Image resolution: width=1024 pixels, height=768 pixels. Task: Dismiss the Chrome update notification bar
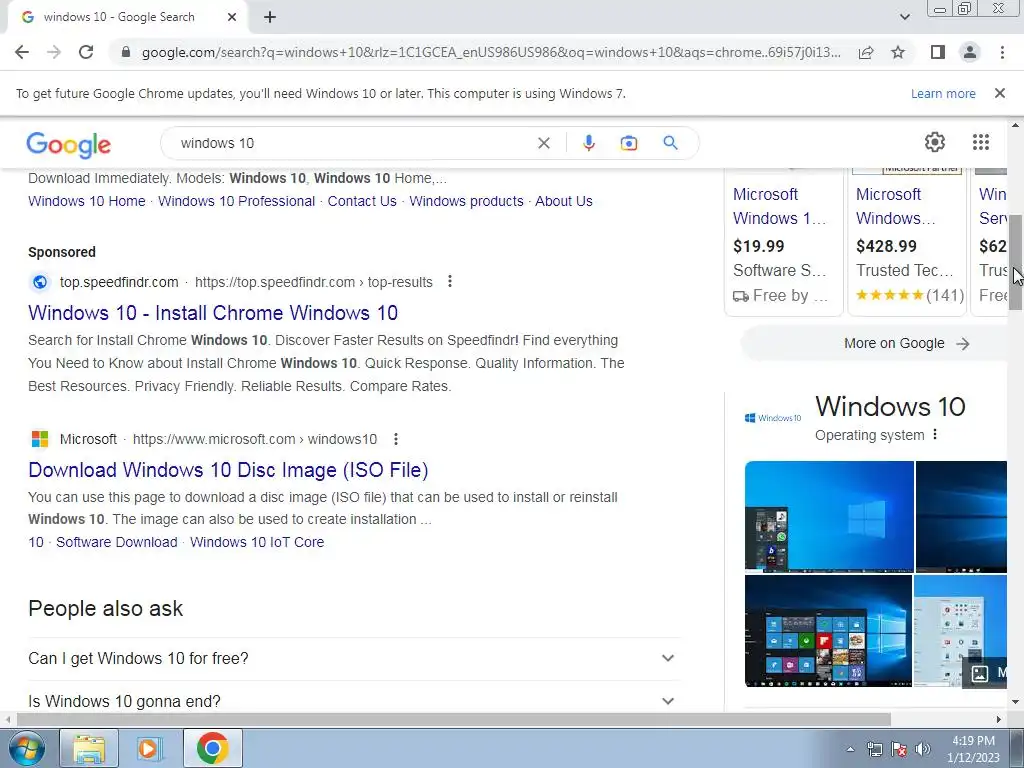pyautogui.click(x=1000, y=93)
